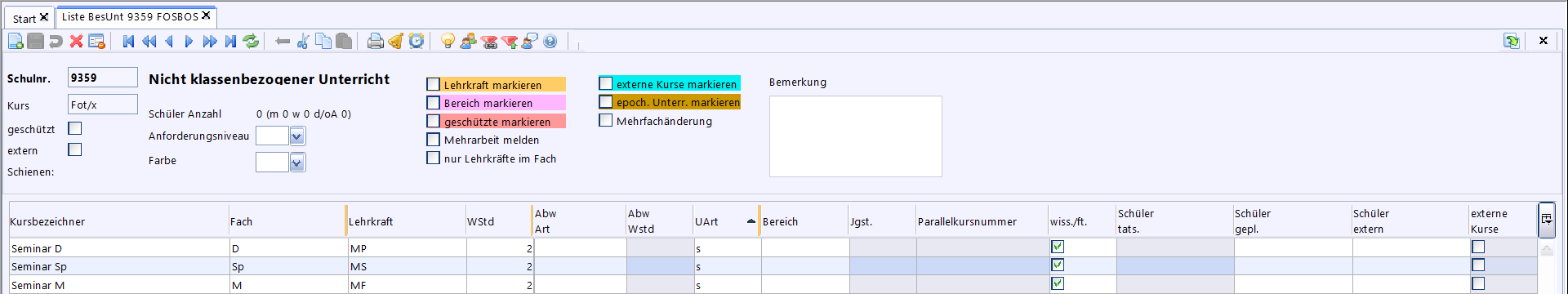Toggle the geschützt checkbox
The width and height of the screenshot is (1568, 294).
[x=75, y=128]
